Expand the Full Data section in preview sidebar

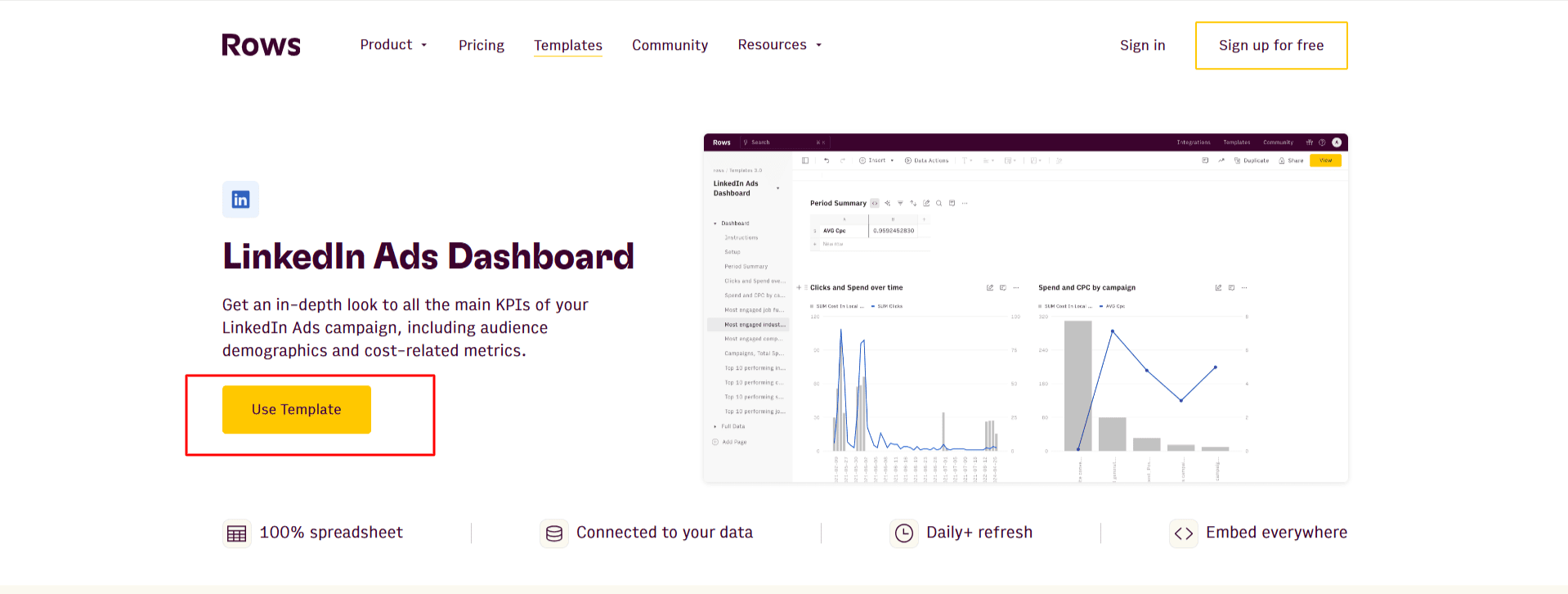pos(715,426)
